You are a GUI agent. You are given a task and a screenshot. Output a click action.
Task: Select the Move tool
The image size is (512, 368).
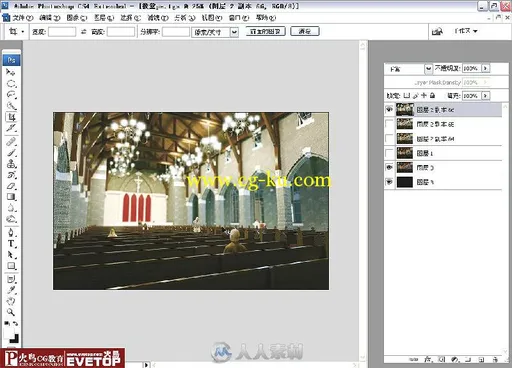tap(11, 72)
